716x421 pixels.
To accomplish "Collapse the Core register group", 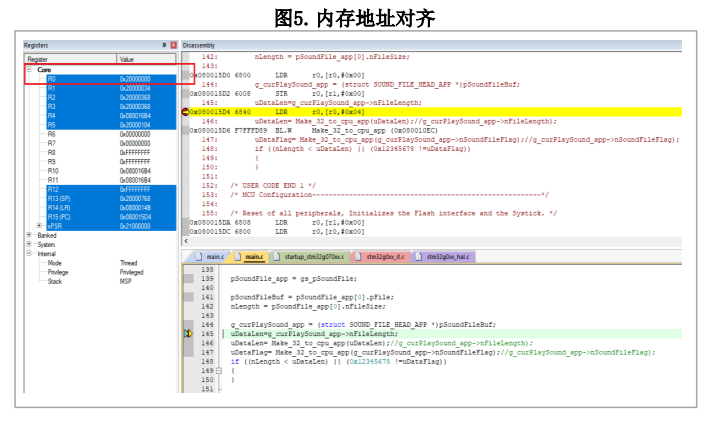I will point(29,69).
